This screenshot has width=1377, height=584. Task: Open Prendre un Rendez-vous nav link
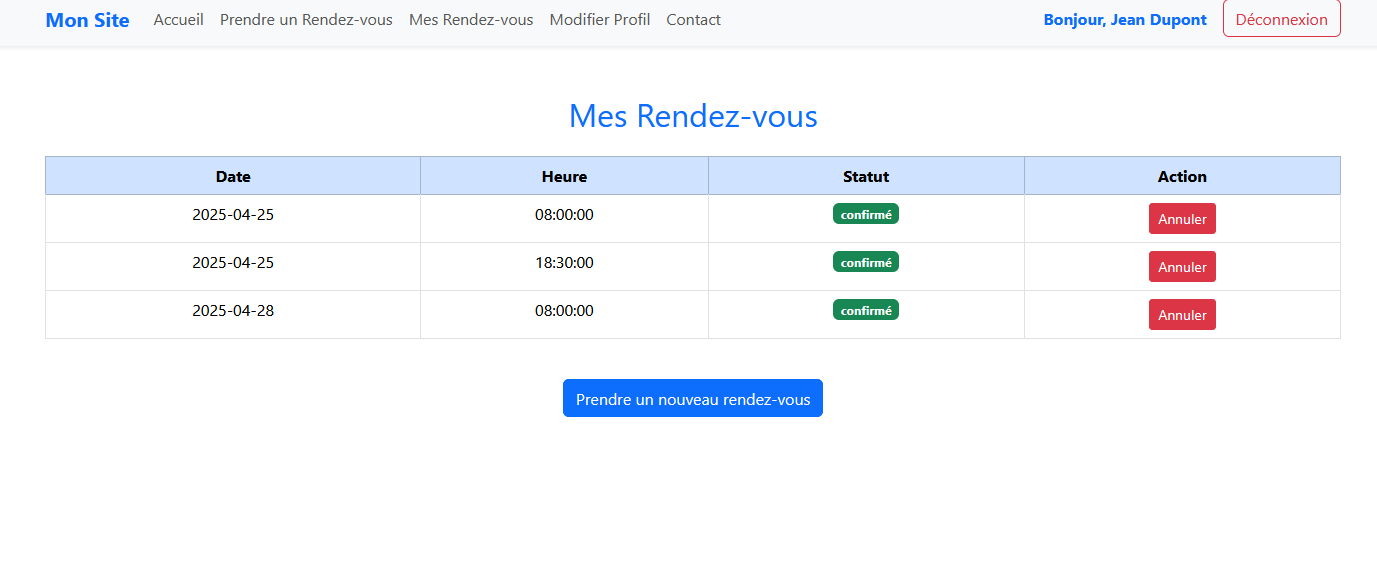coord(306,20)
